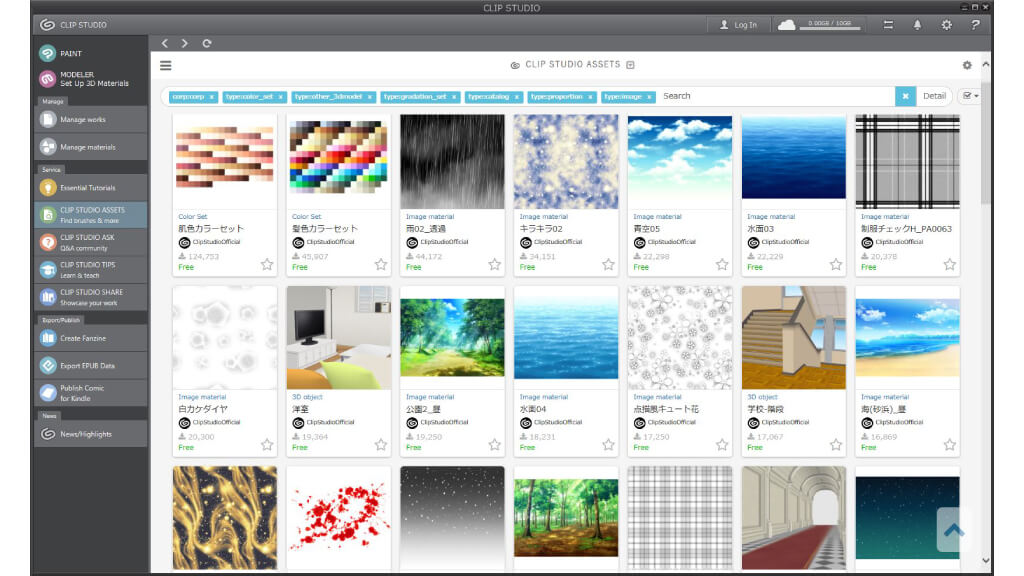1024x576 pixels.
Task: Open the checkbox filter dropdown beside Detail
Action: point(969,96)
